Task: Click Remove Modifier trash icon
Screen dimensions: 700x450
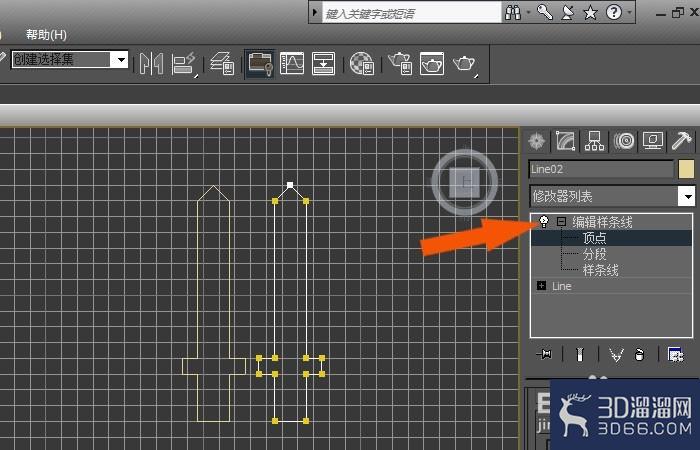Action: click(639, 355)
